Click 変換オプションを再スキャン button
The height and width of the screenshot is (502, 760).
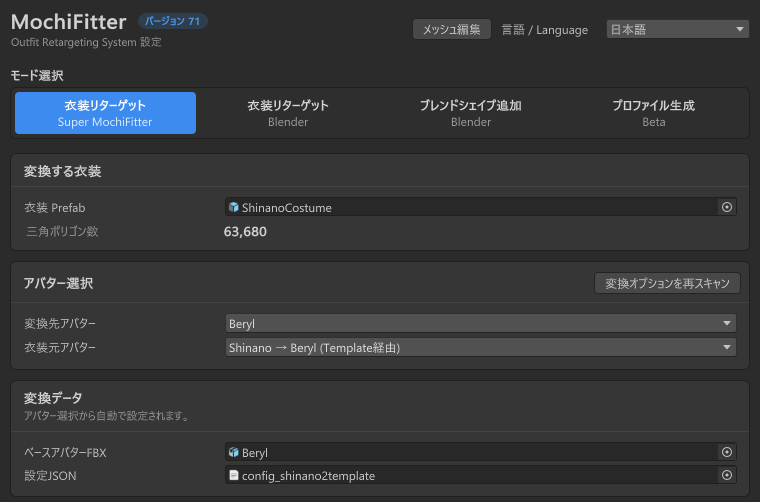(667, 283)
